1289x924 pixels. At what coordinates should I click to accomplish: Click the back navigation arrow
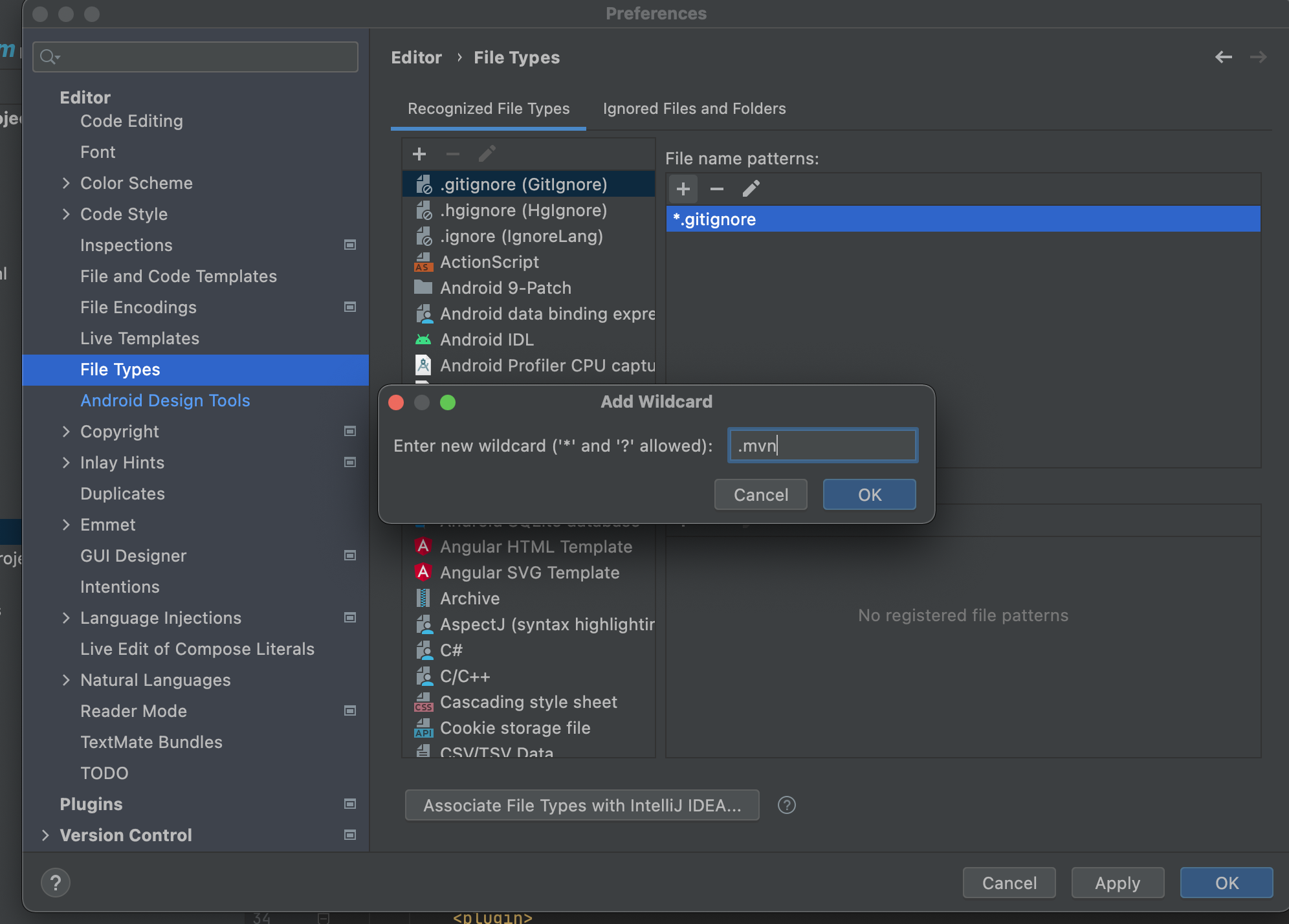point(1223,57)
